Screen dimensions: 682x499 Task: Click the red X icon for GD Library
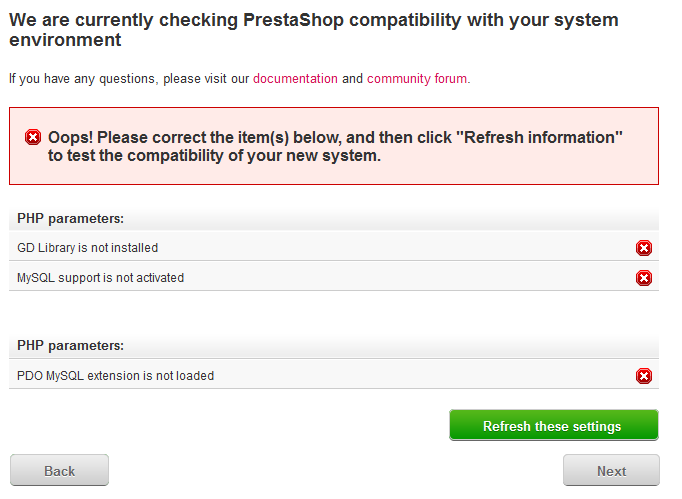(x=644, y=248)
